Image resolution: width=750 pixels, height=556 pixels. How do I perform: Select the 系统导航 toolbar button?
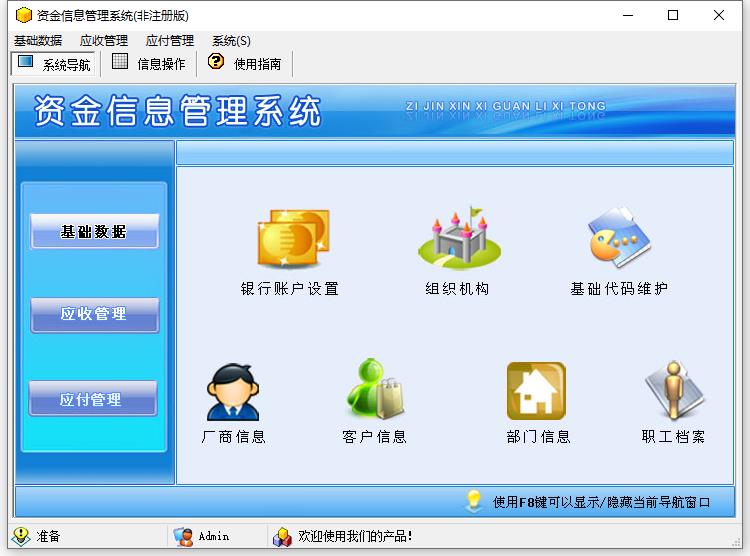pyautogui.click(x=54, y=63)
